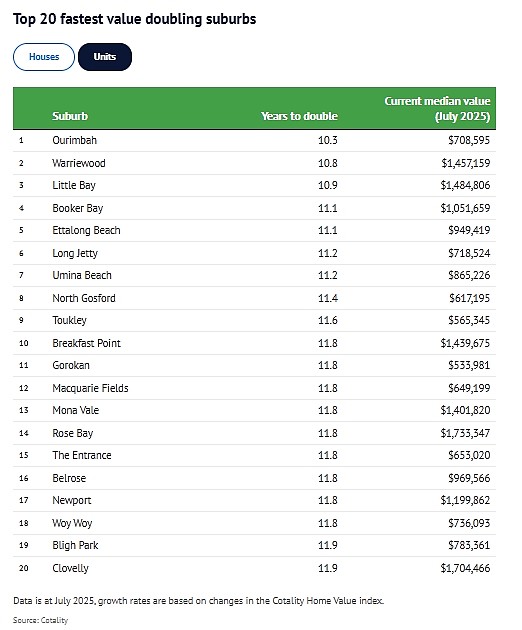Image resolution: width=522 pixels, height=630 pixels.
Task: Switch to the Houses tab
Action: [x=44, y=57]
